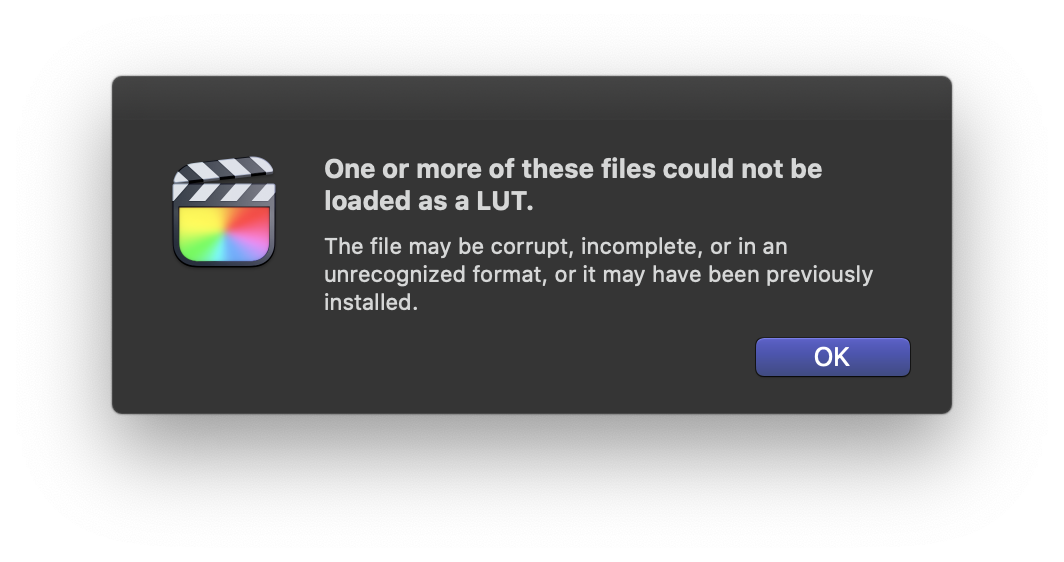Click the heading line 'loaded as a LUT.'
This screenshot has height=562, width=1064.
429,201
